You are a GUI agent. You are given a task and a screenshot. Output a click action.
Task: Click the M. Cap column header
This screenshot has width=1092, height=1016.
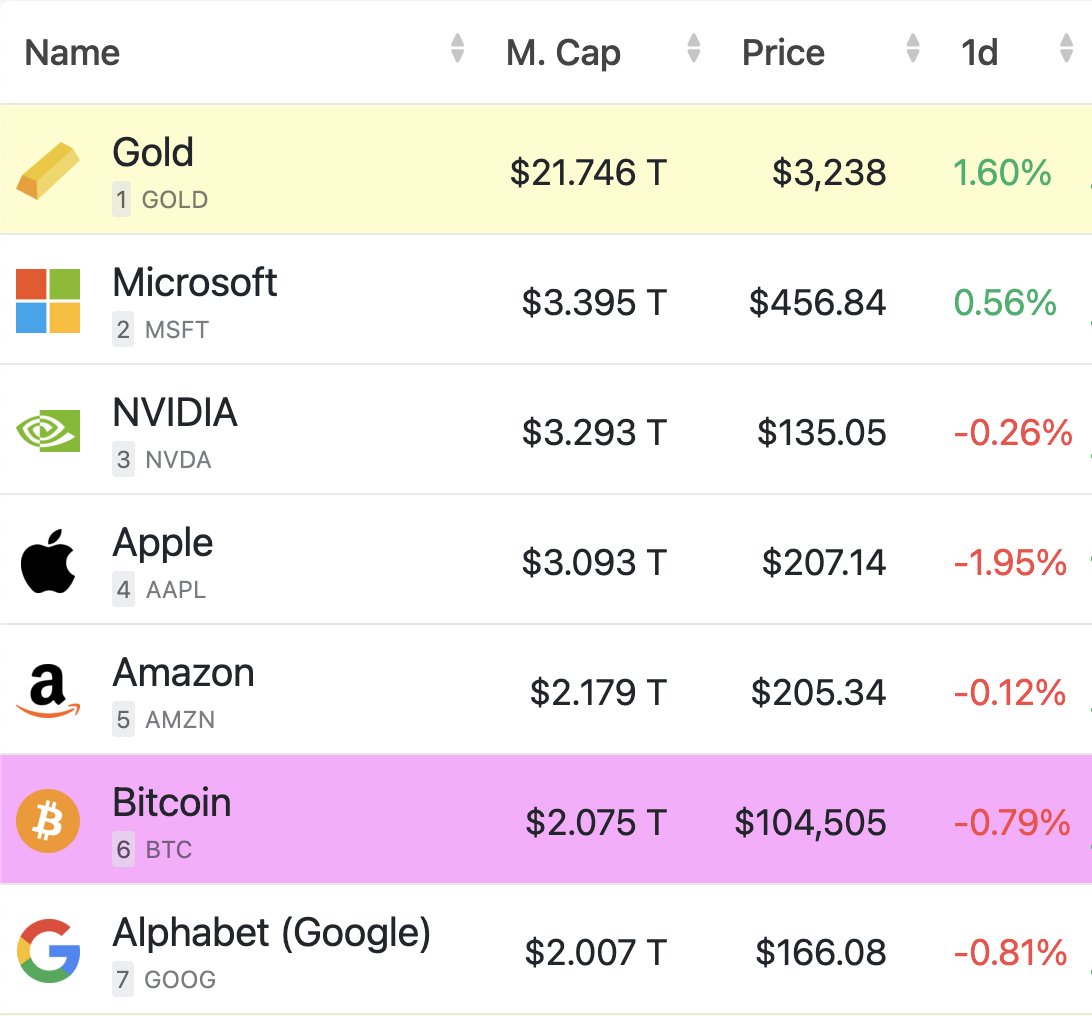(x=563, y=52)
